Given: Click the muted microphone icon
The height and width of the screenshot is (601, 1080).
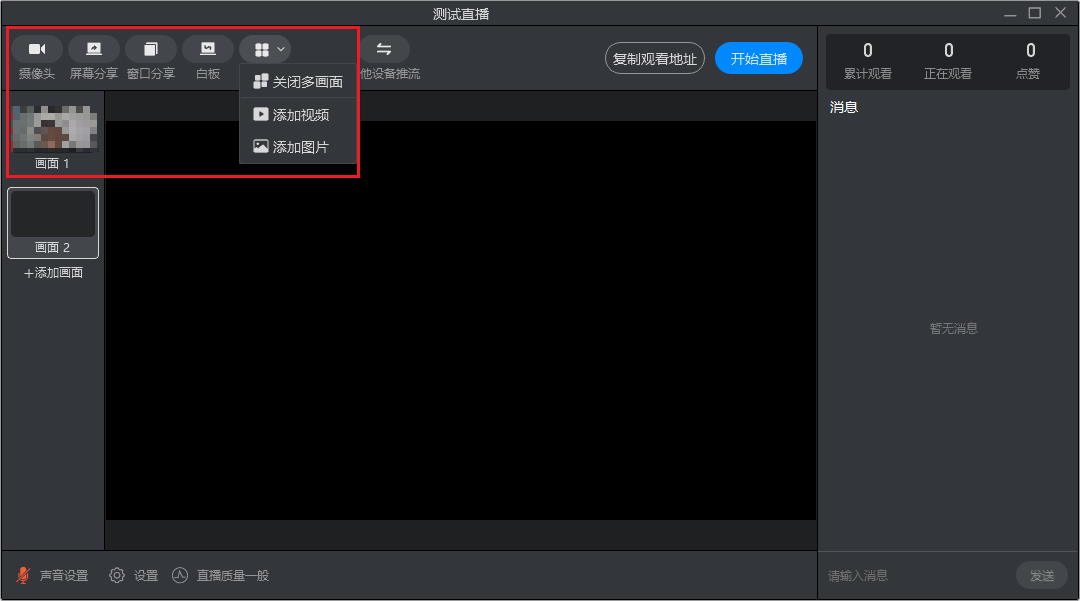Looking at the screenshot, I should tap(23, 575).
